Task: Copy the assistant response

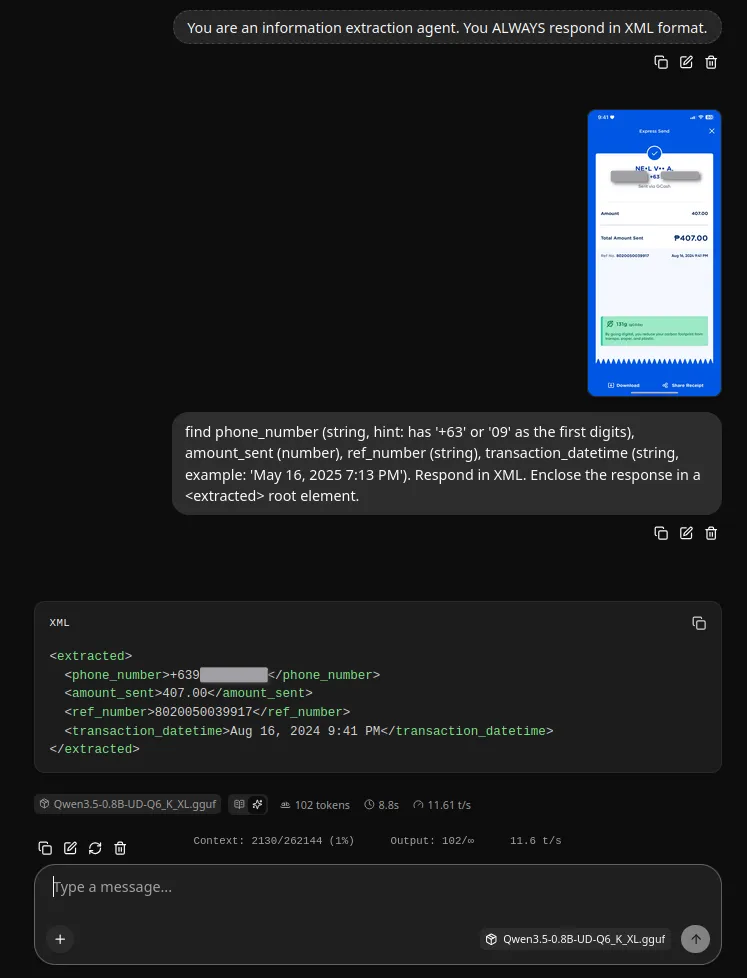Action: click(x=45, y=848)
